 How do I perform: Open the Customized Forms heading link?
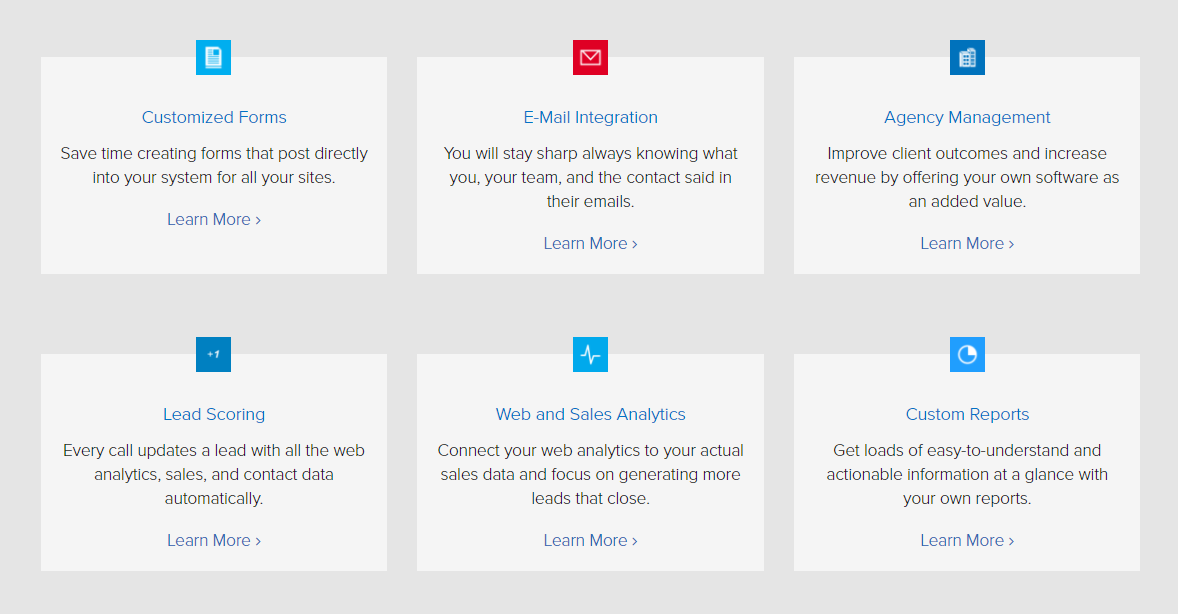click(x=214, y=117)
